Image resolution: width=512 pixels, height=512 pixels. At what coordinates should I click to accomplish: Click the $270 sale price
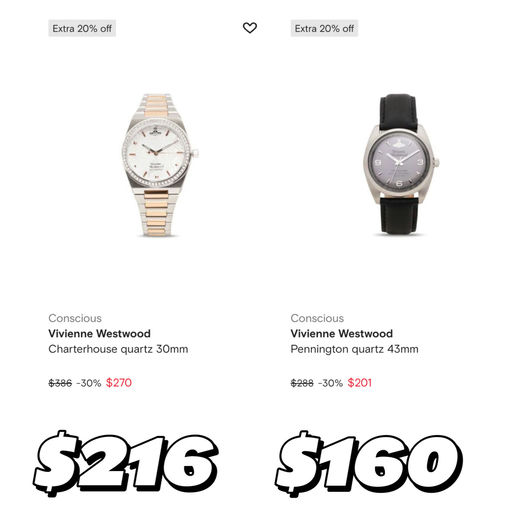[119, 382]
